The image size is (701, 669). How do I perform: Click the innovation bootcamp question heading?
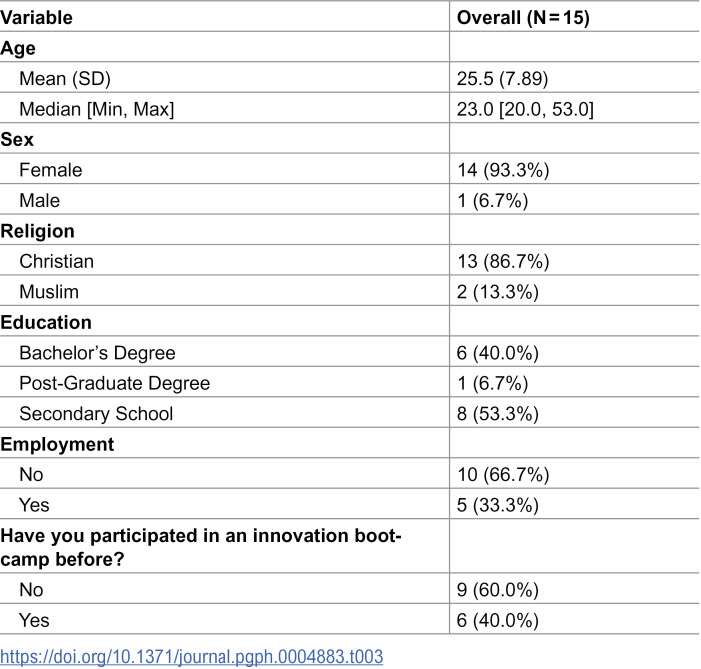point(201,547)
